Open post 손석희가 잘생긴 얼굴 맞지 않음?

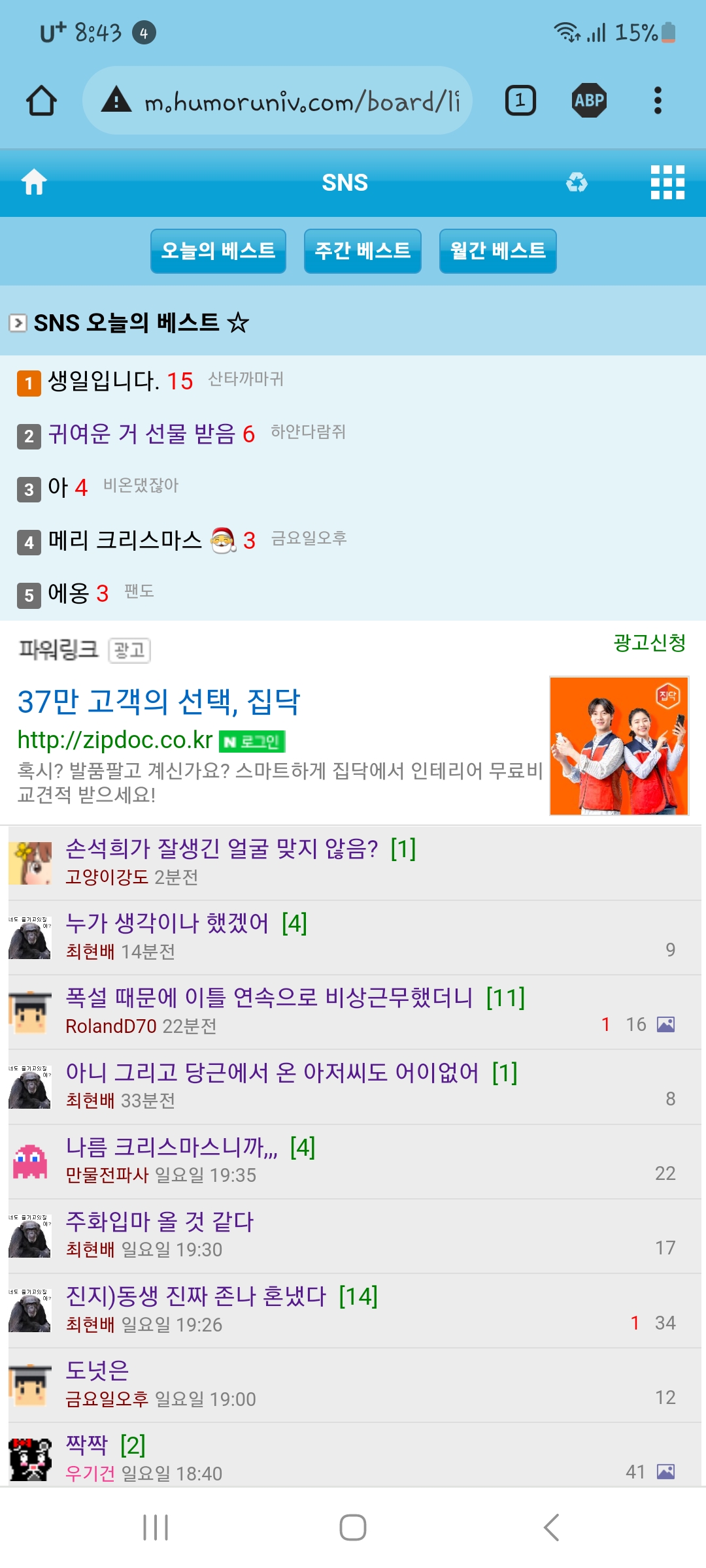pyautogui.click(x=222, y=849)
